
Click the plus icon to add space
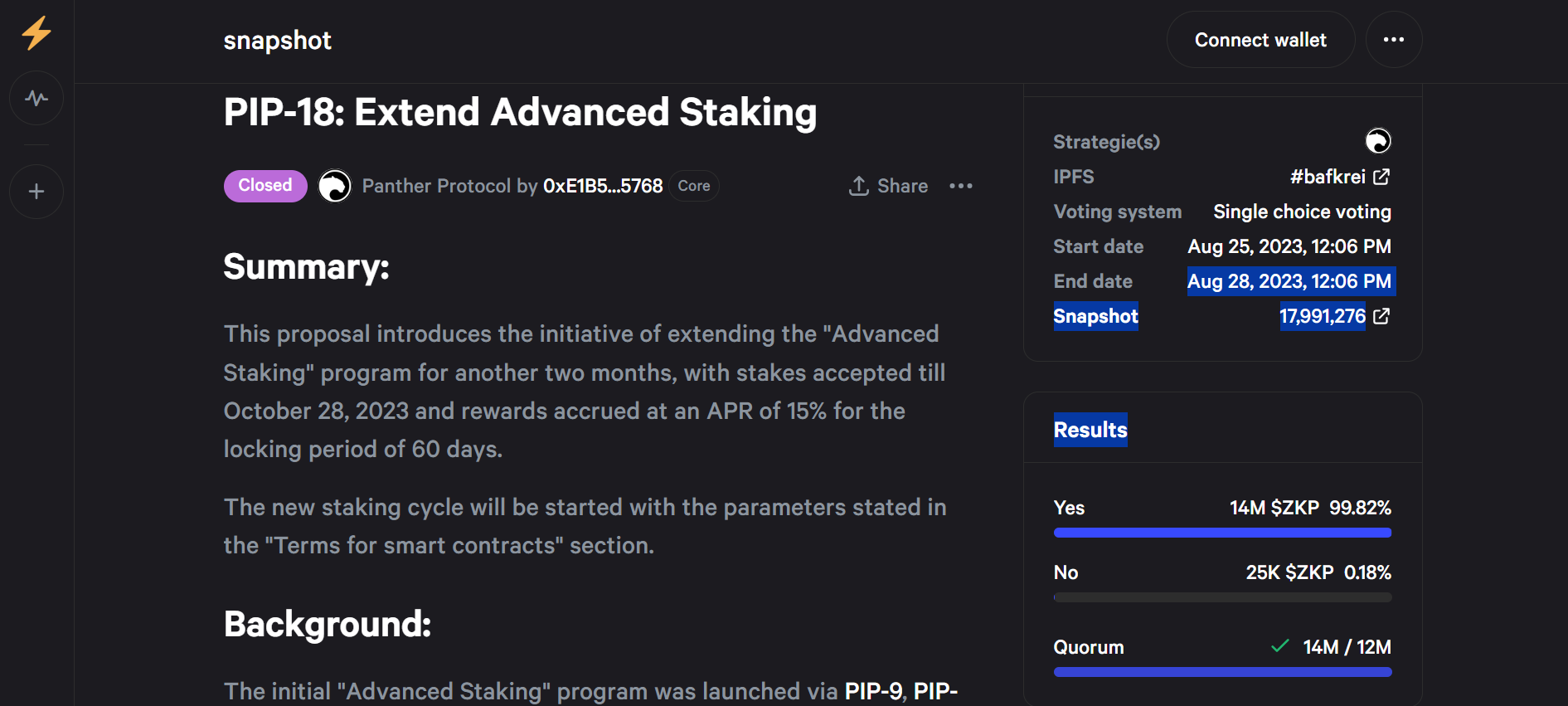[x=36, y=192]
